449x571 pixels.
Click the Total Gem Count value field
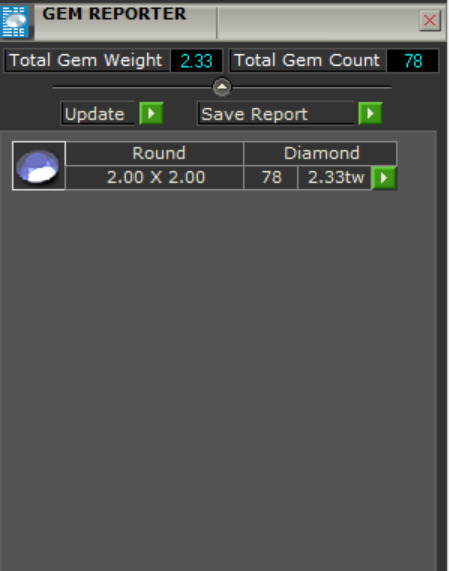tap(413, 60)
